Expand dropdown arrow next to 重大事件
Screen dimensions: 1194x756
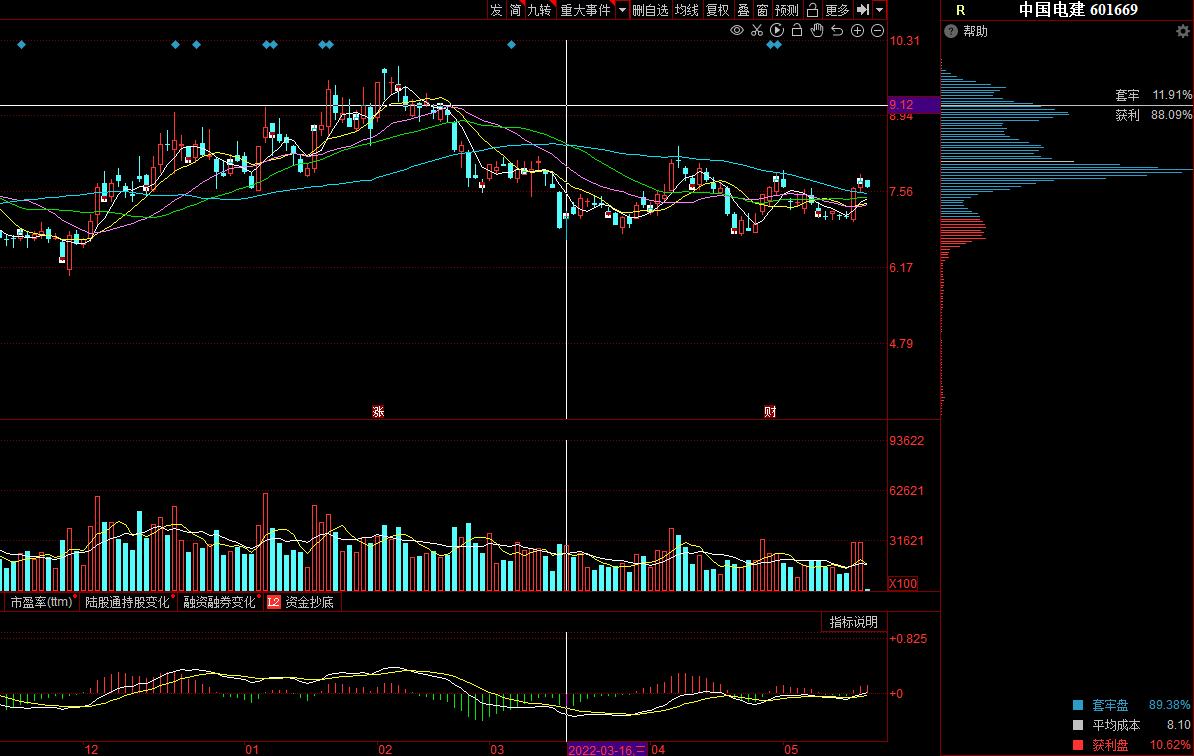coord(622,10)
